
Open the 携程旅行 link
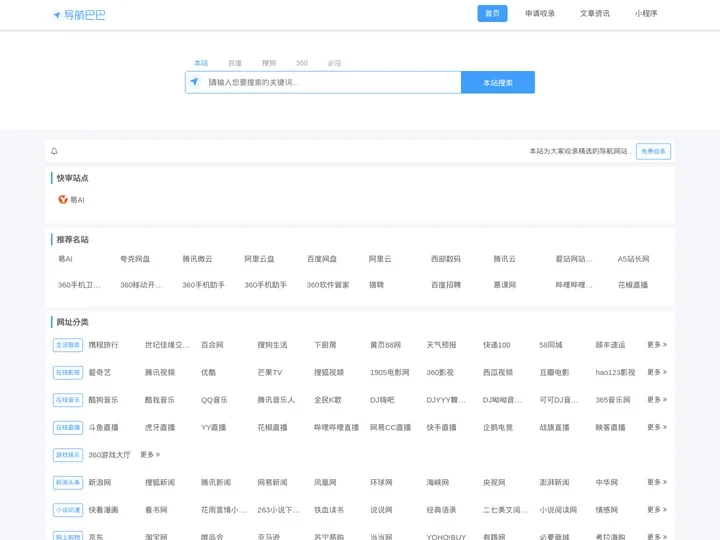(x=103, y=345)
